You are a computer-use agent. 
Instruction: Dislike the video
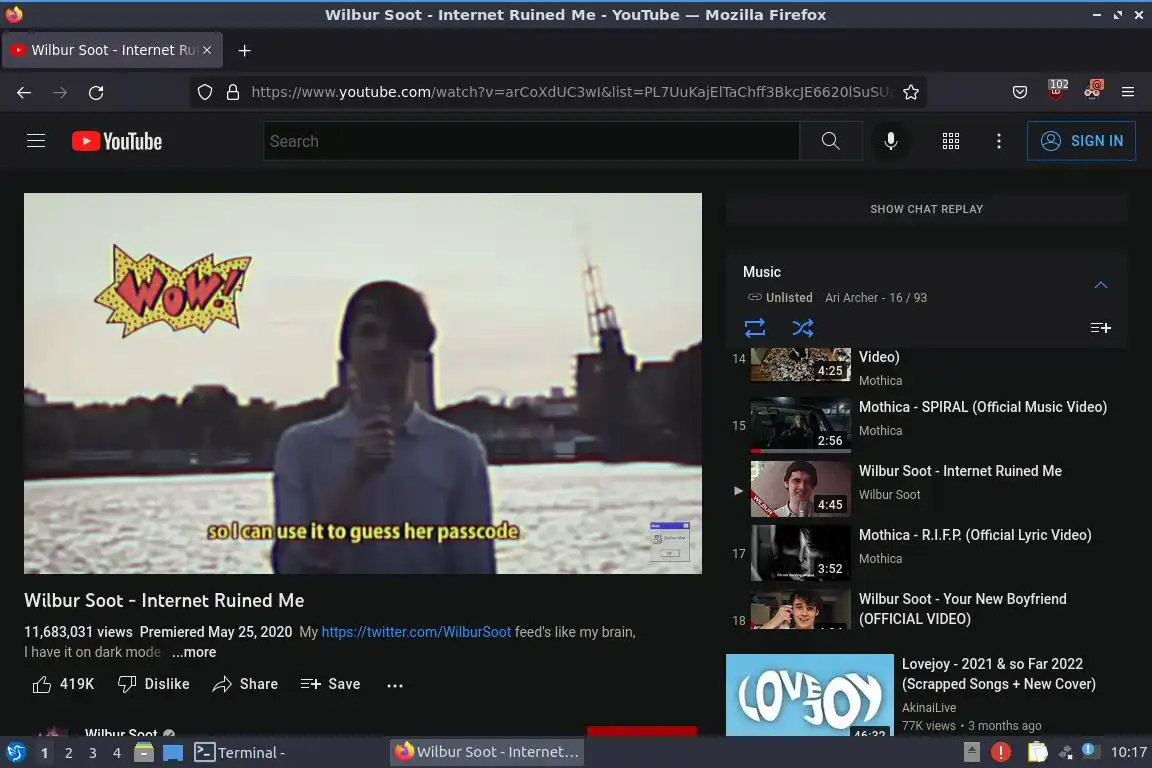click(154, 684)
